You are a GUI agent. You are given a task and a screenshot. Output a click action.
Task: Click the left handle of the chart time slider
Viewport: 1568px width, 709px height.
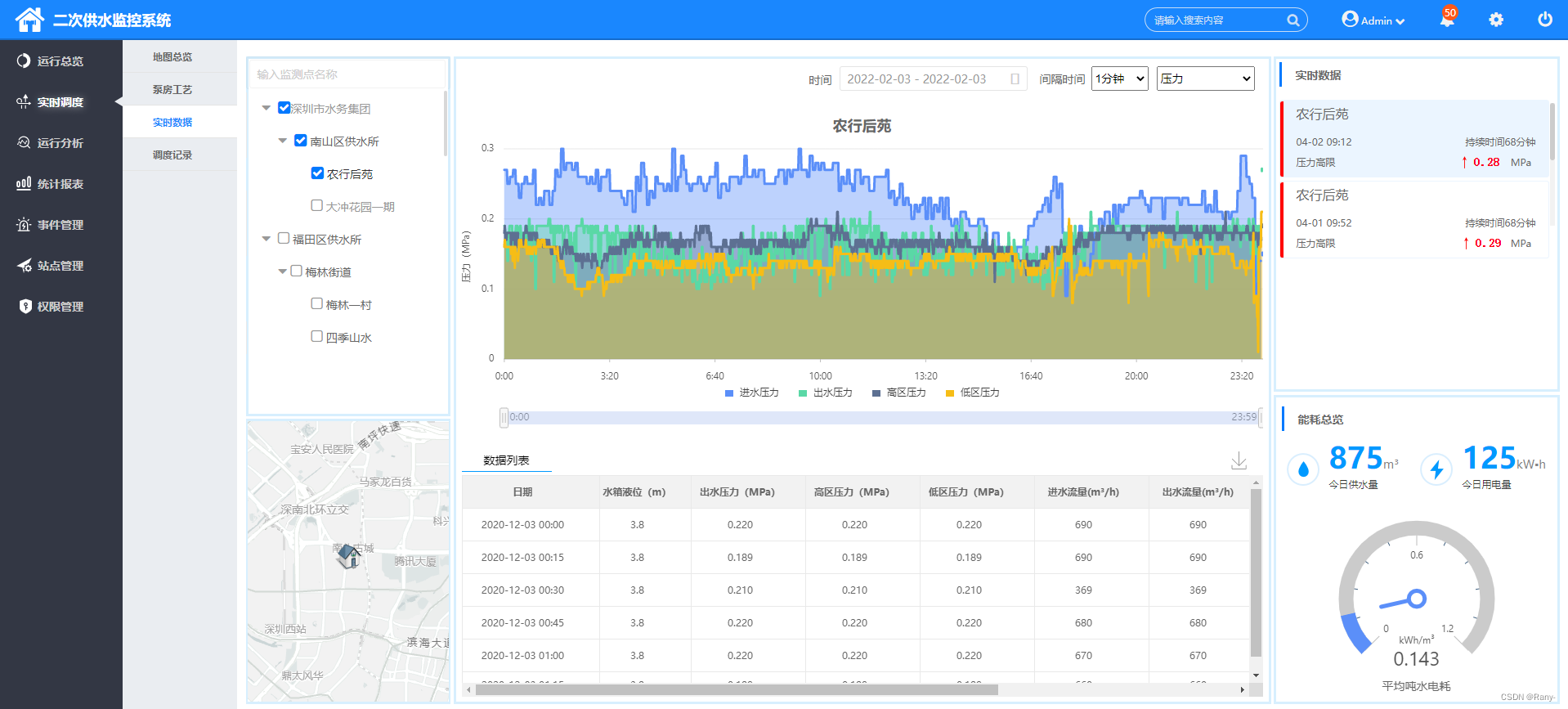coord(504,417)
